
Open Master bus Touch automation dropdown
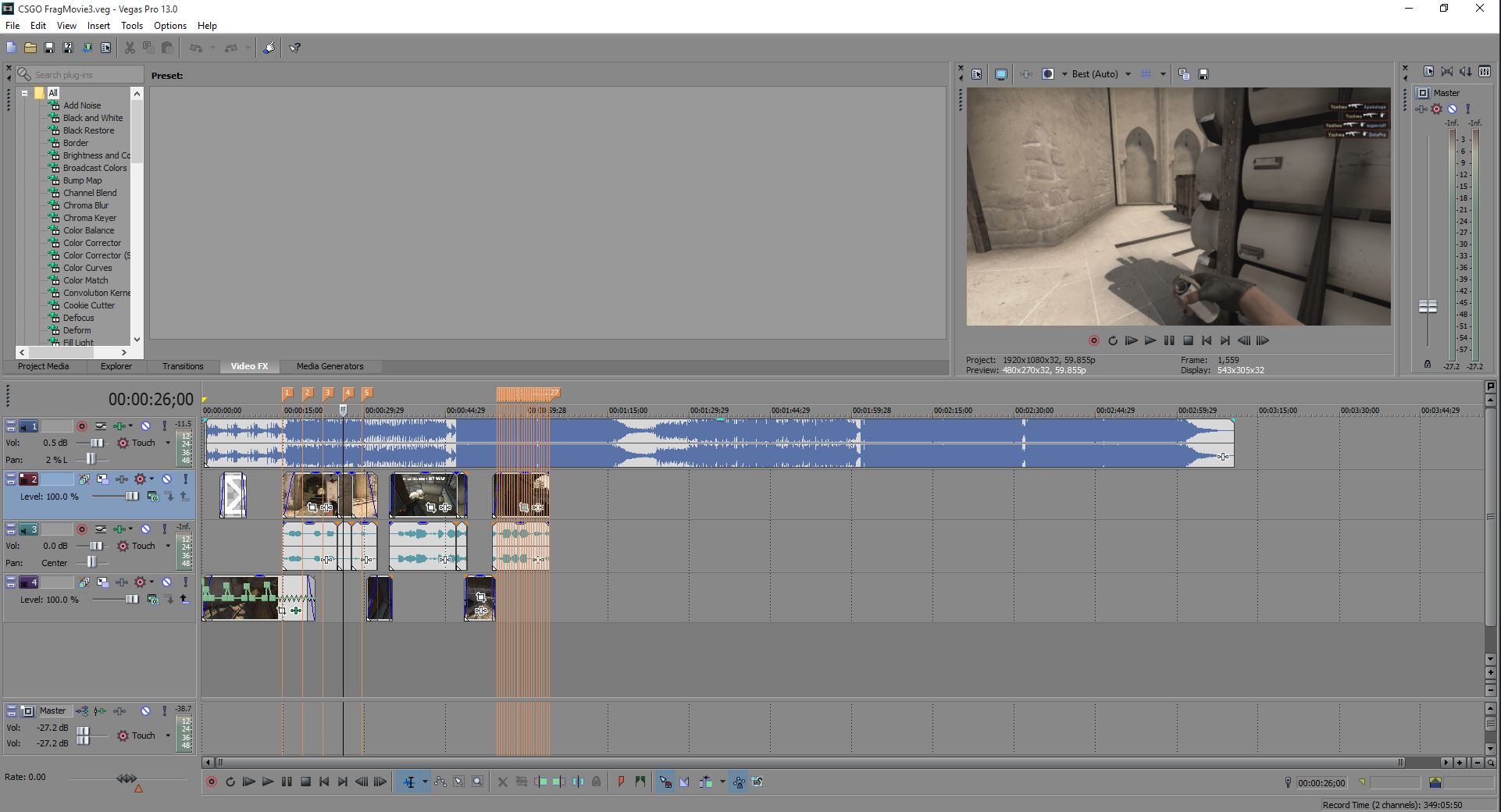pos(167,735)
